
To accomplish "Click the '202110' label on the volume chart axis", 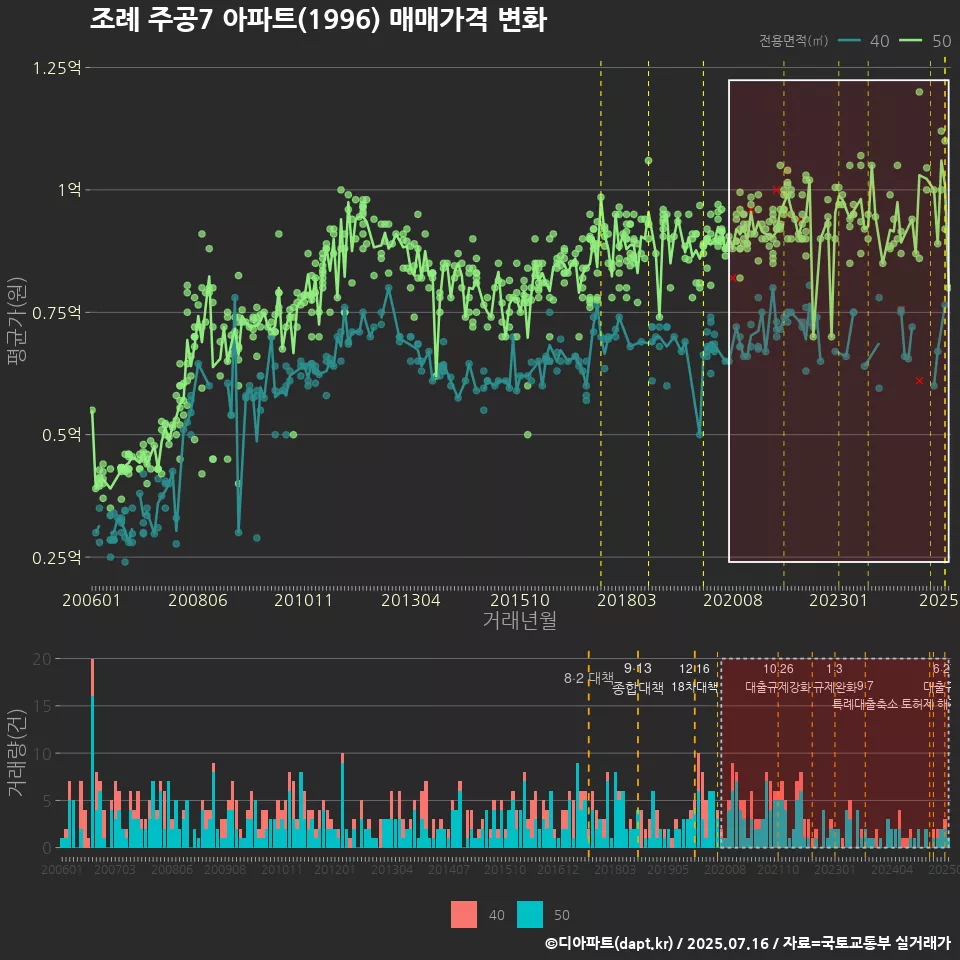I will pyautogui.click(x=778, y=869).
